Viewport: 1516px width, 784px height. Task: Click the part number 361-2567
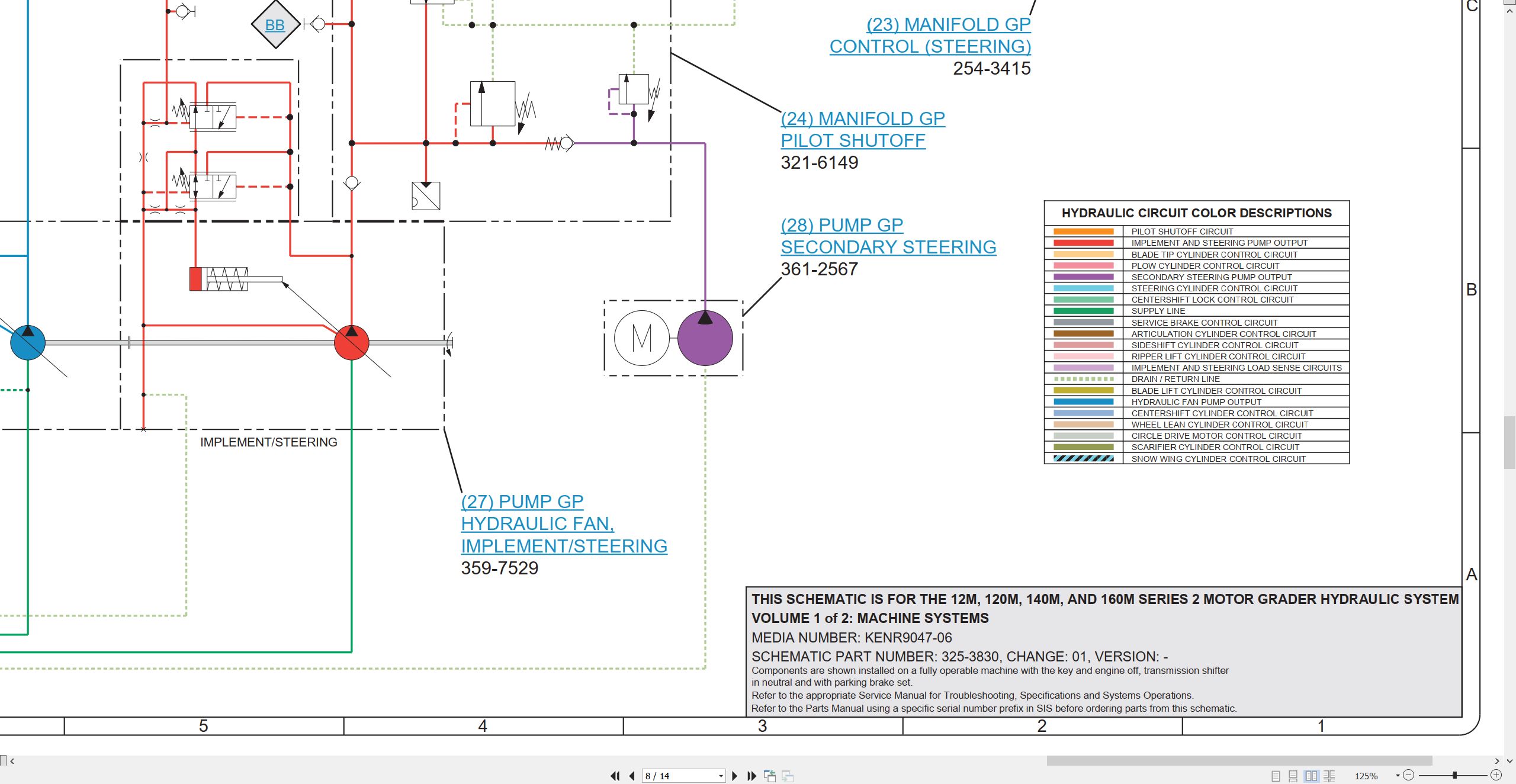click(820, 269)
